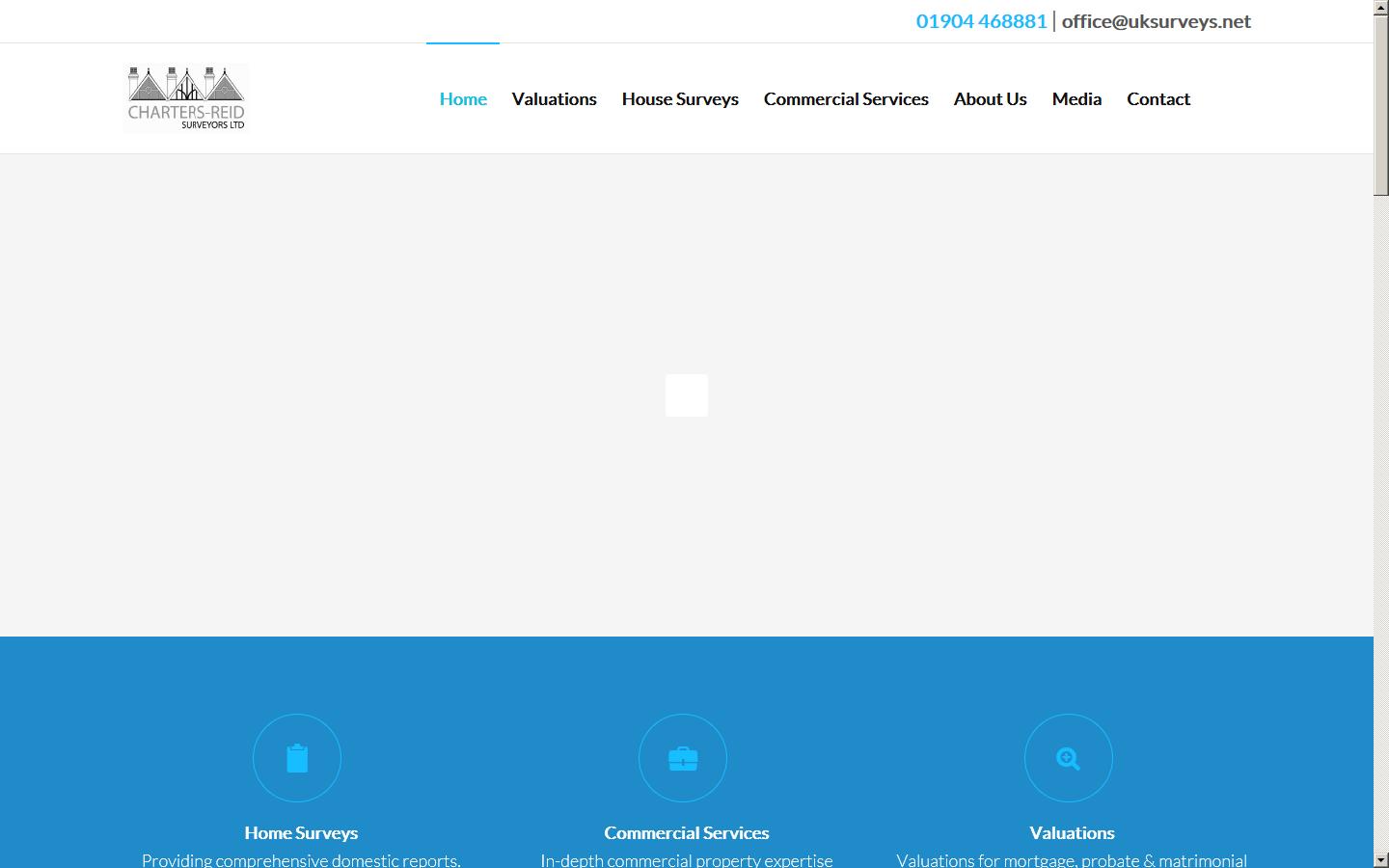Image resolution: width=1389 pixels, height=868 pixels.
Task: Select the active Home tab
Action: tap(463, 98)
